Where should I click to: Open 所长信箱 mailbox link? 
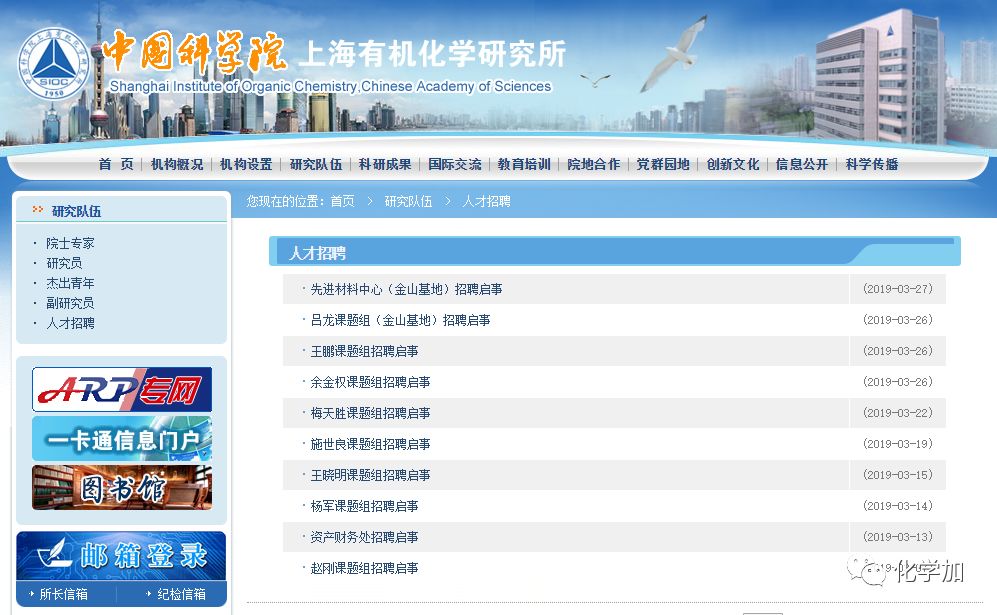(x=63, y=594)
